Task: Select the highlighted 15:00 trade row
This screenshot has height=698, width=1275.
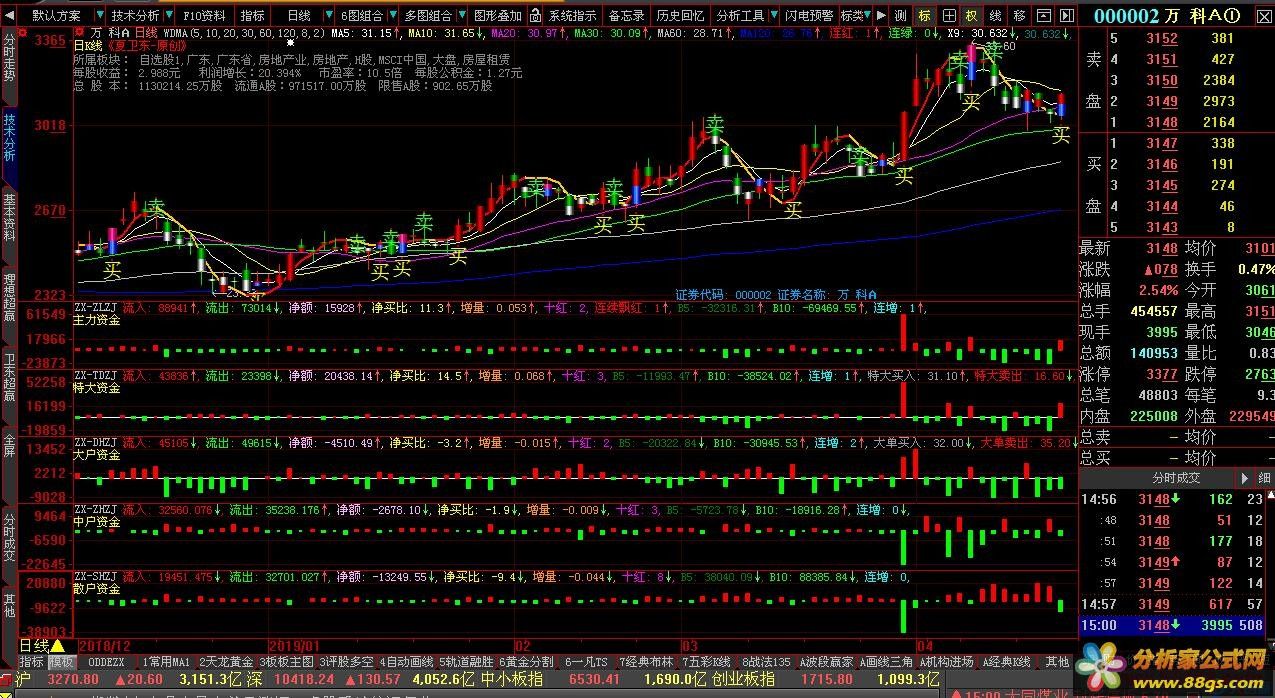Action: click(1171, 626)
